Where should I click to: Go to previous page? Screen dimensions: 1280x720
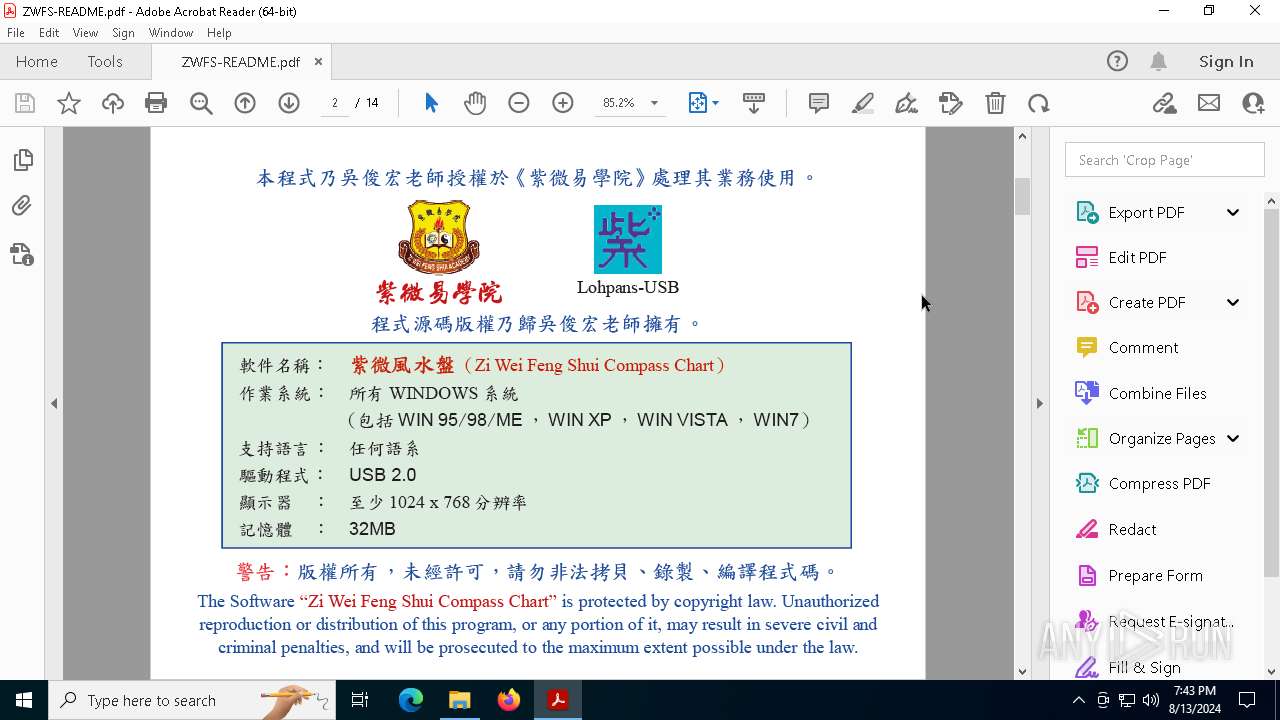(245, 103)
